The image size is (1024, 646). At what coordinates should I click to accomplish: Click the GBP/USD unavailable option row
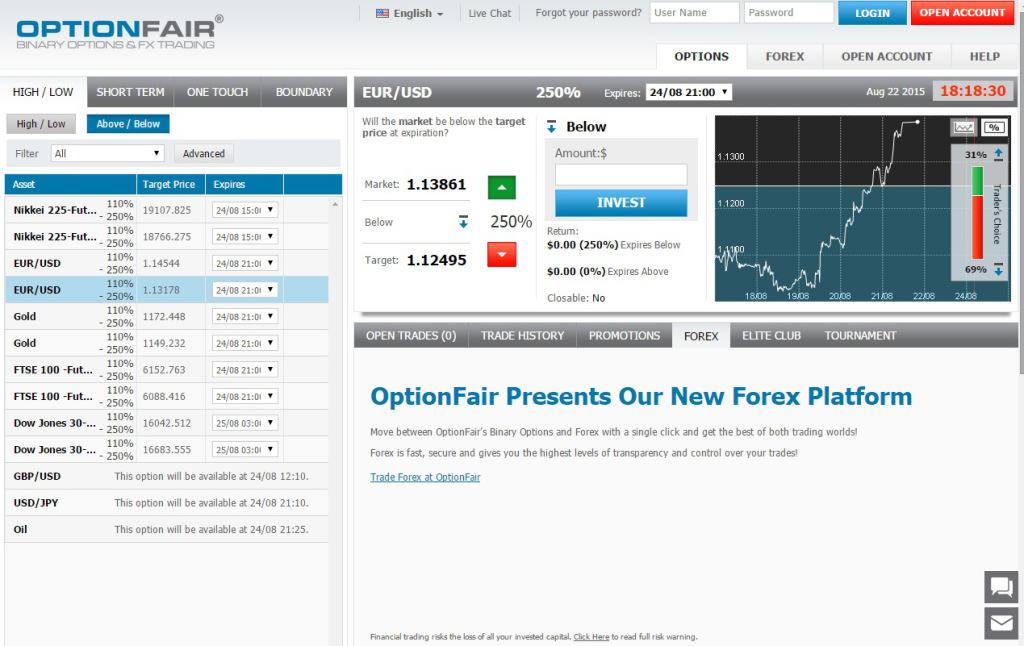(x=167, y=476)
